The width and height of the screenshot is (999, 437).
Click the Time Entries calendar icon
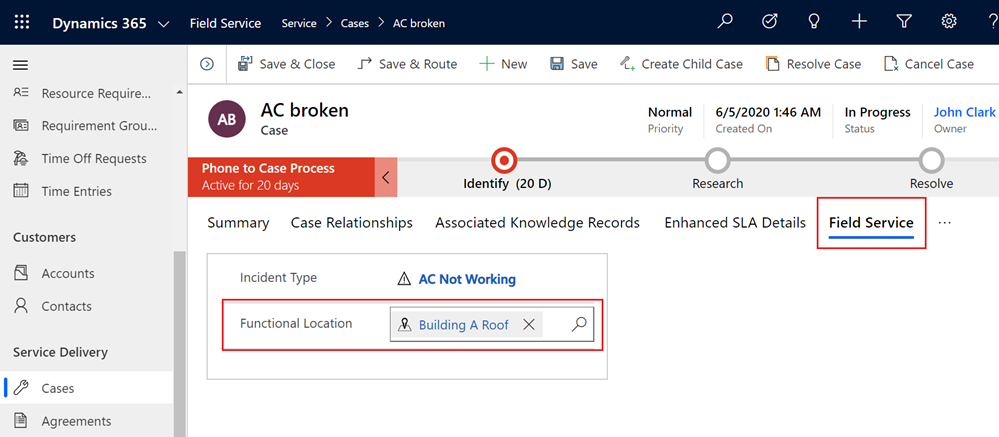coord(21,191)
